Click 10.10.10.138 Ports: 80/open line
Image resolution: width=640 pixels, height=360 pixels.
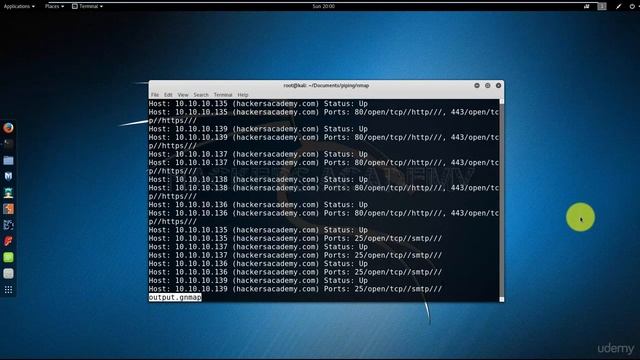pyautogui.click(x=324, y=192)
